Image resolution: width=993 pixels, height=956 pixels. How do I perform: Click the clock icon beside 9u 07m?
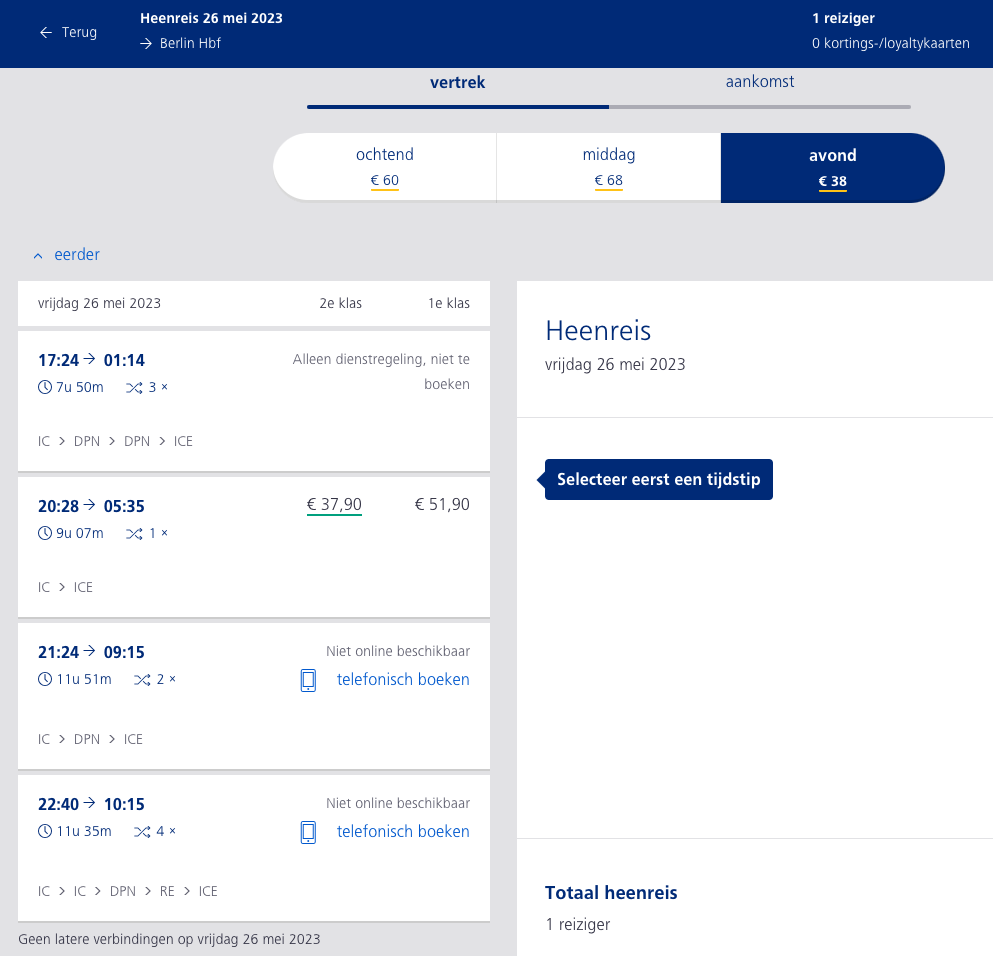pyautogui.click(x=44, y=533)
